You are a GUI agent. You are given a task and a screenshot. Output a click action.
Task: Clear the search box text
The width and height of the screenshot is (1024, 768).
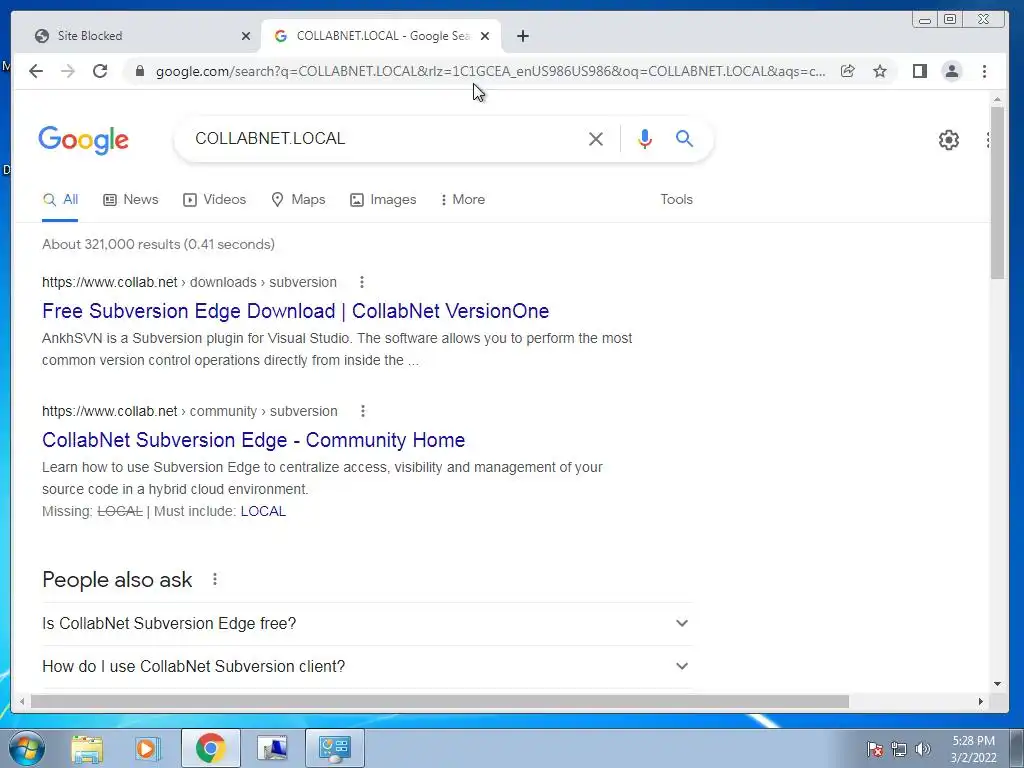tap(596, 139)
